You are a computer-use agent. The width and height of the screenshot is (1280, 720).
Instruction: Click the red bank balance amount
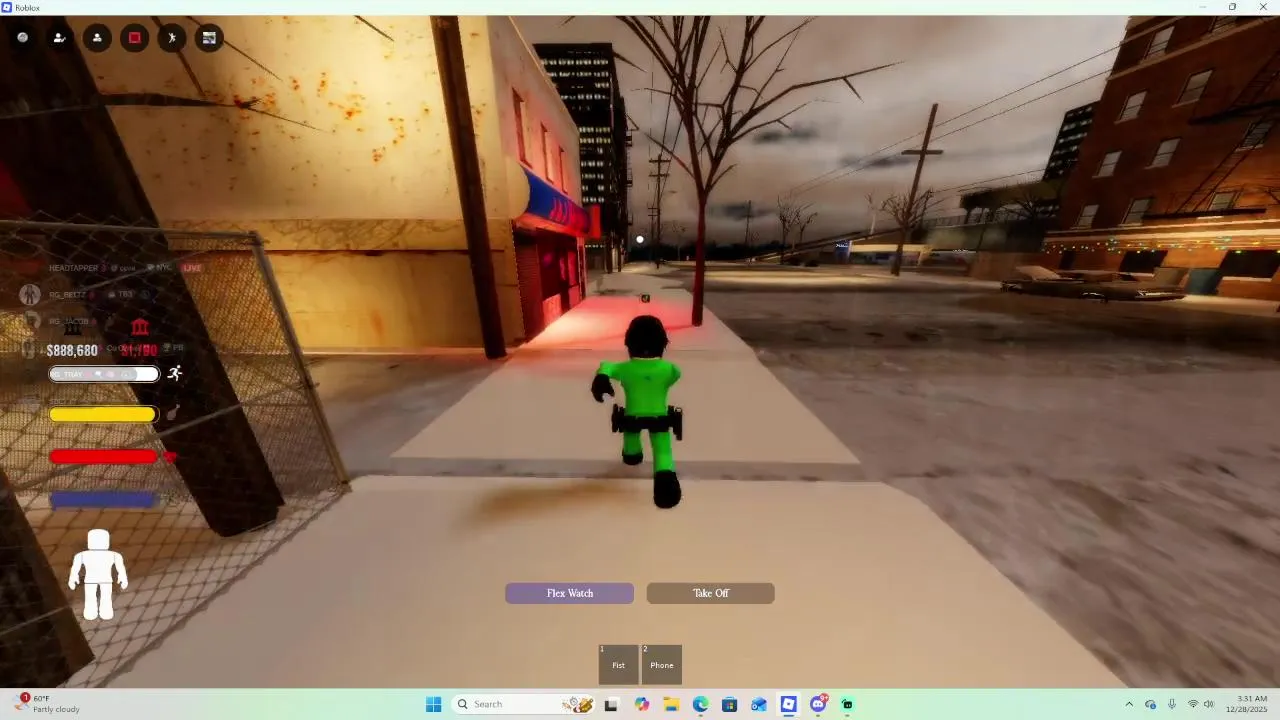[139, 351]
